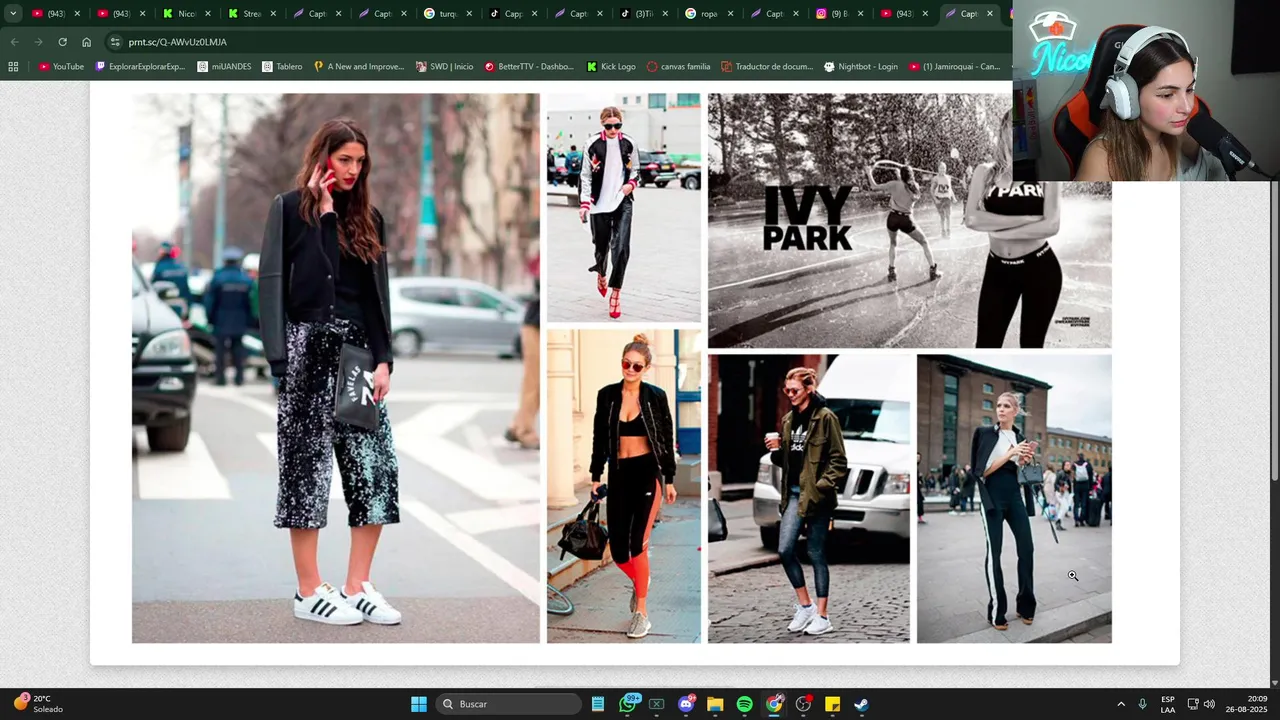Close the Instagram tab
This screenshot has height=720, width=1280.
point(861,14)
